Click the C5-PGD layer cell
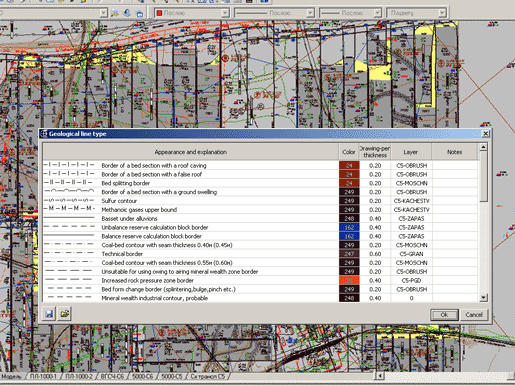 pos(411,280)
